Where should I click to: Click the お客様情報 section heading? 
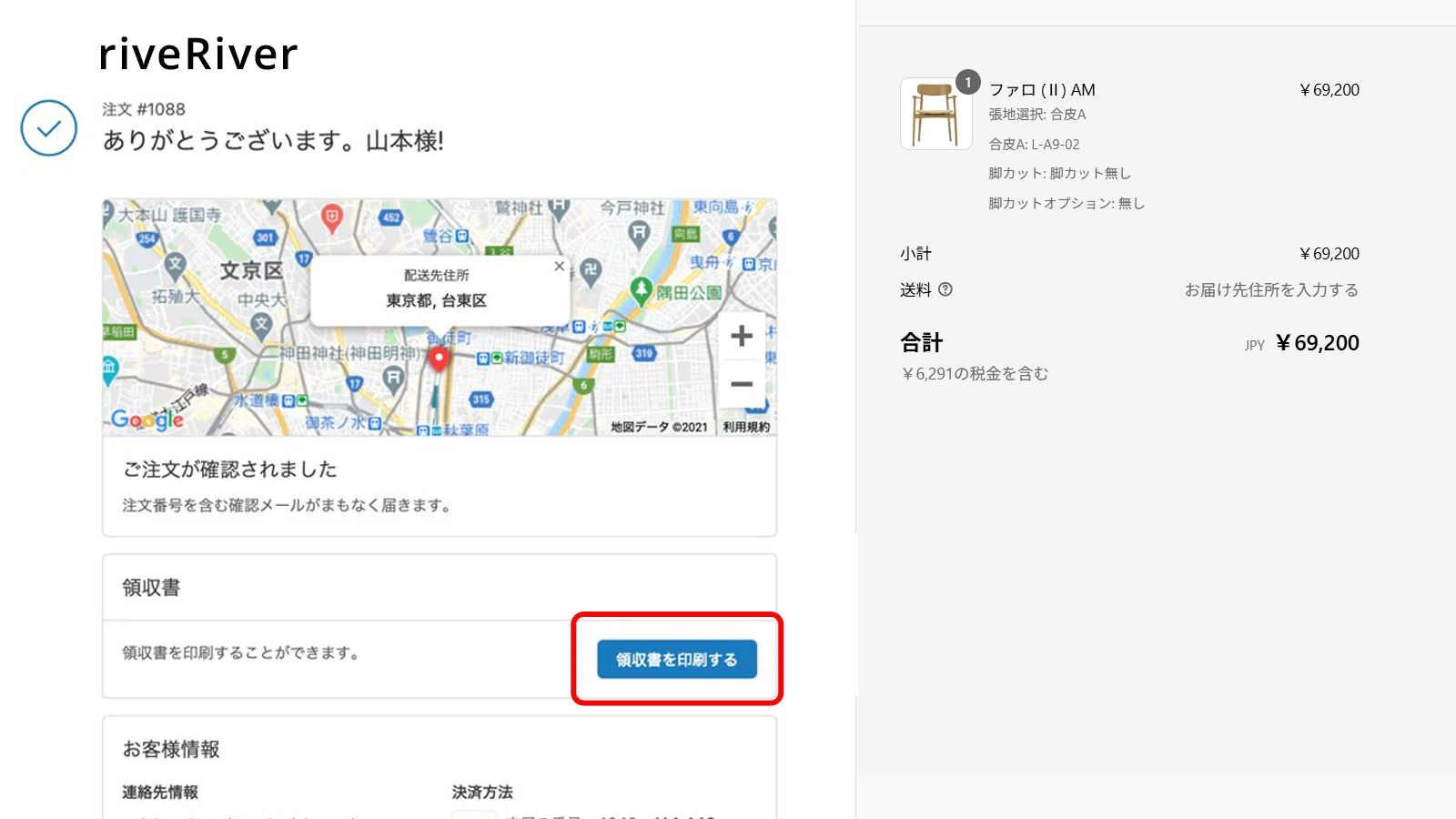tap(171, 749)
